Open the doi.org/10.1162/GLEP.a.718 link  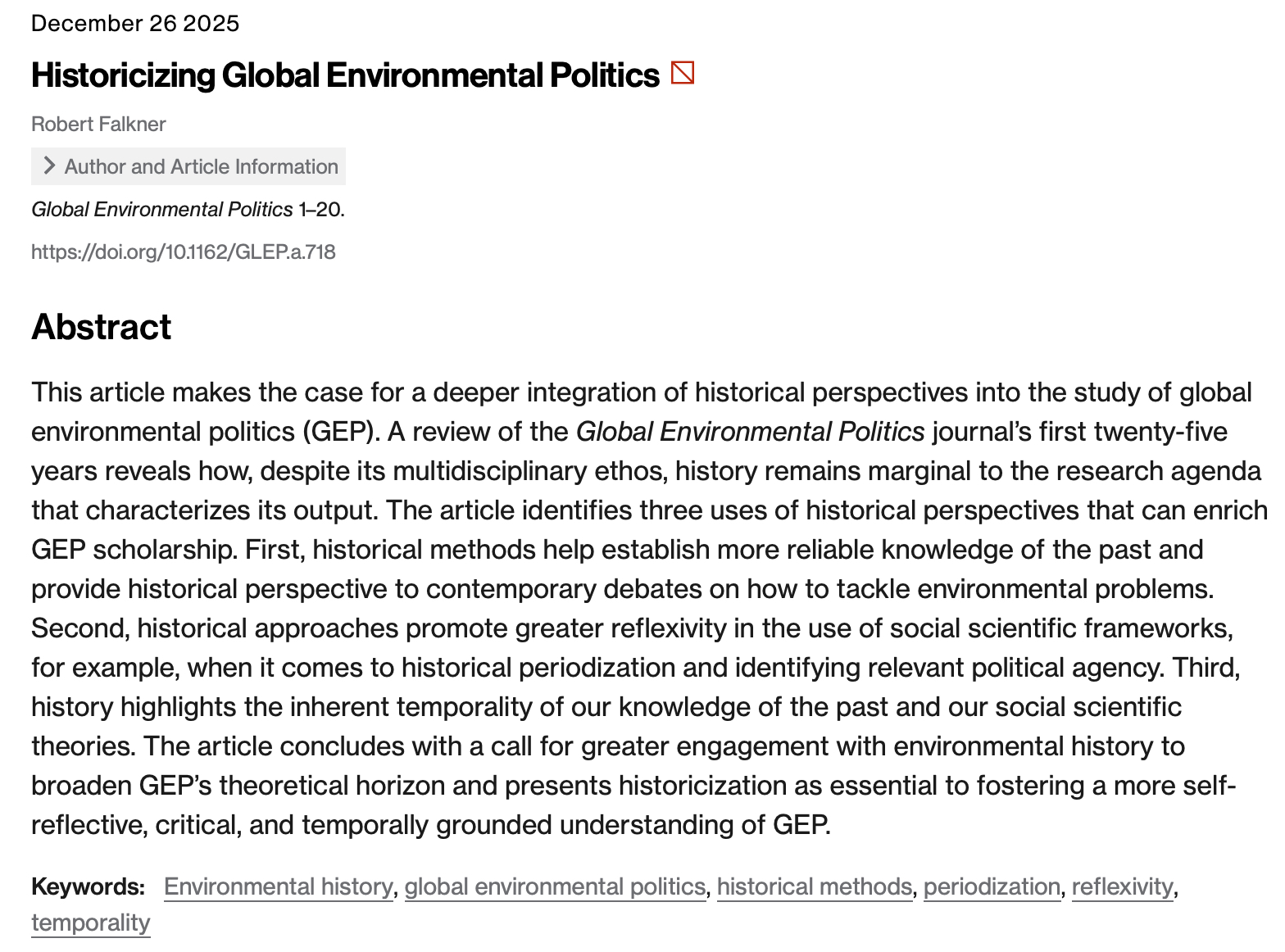click(184, 252)
